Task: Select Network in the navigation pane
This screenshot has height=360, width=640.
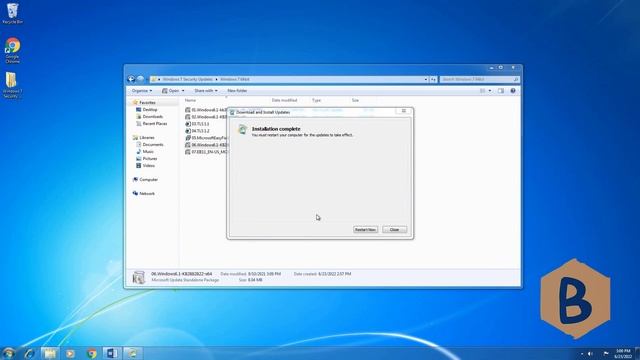Action: 147,193
